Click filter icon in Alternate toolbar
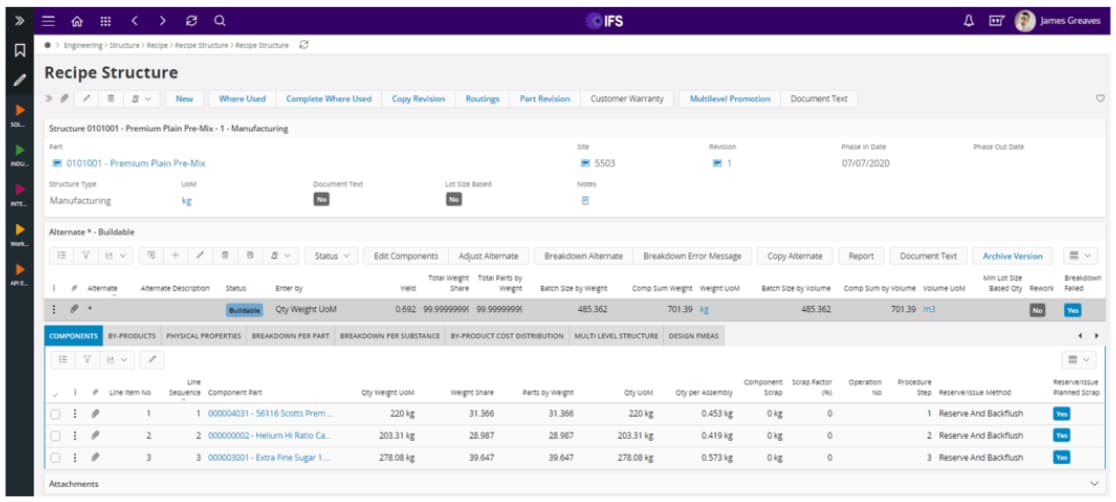This screenshot has width=1116, height=502. tap(85, 256)
